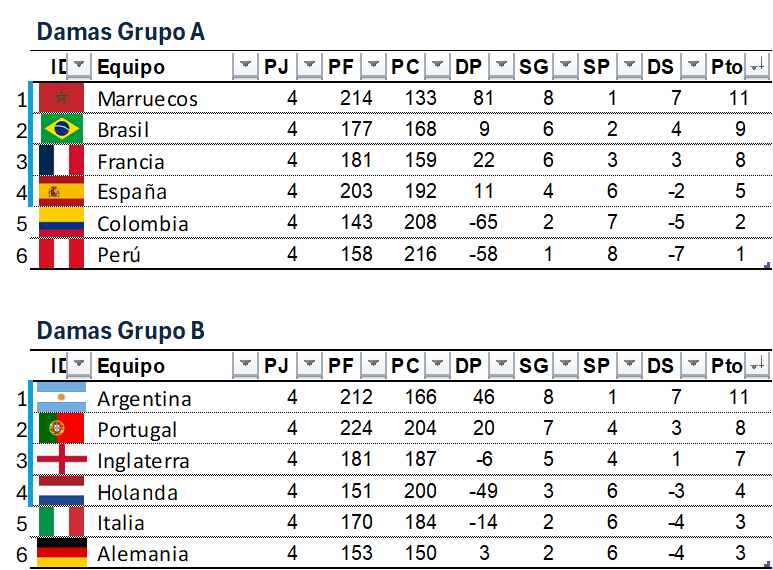
Task: Click the Italy flag icon
Action: click(61, 522)
